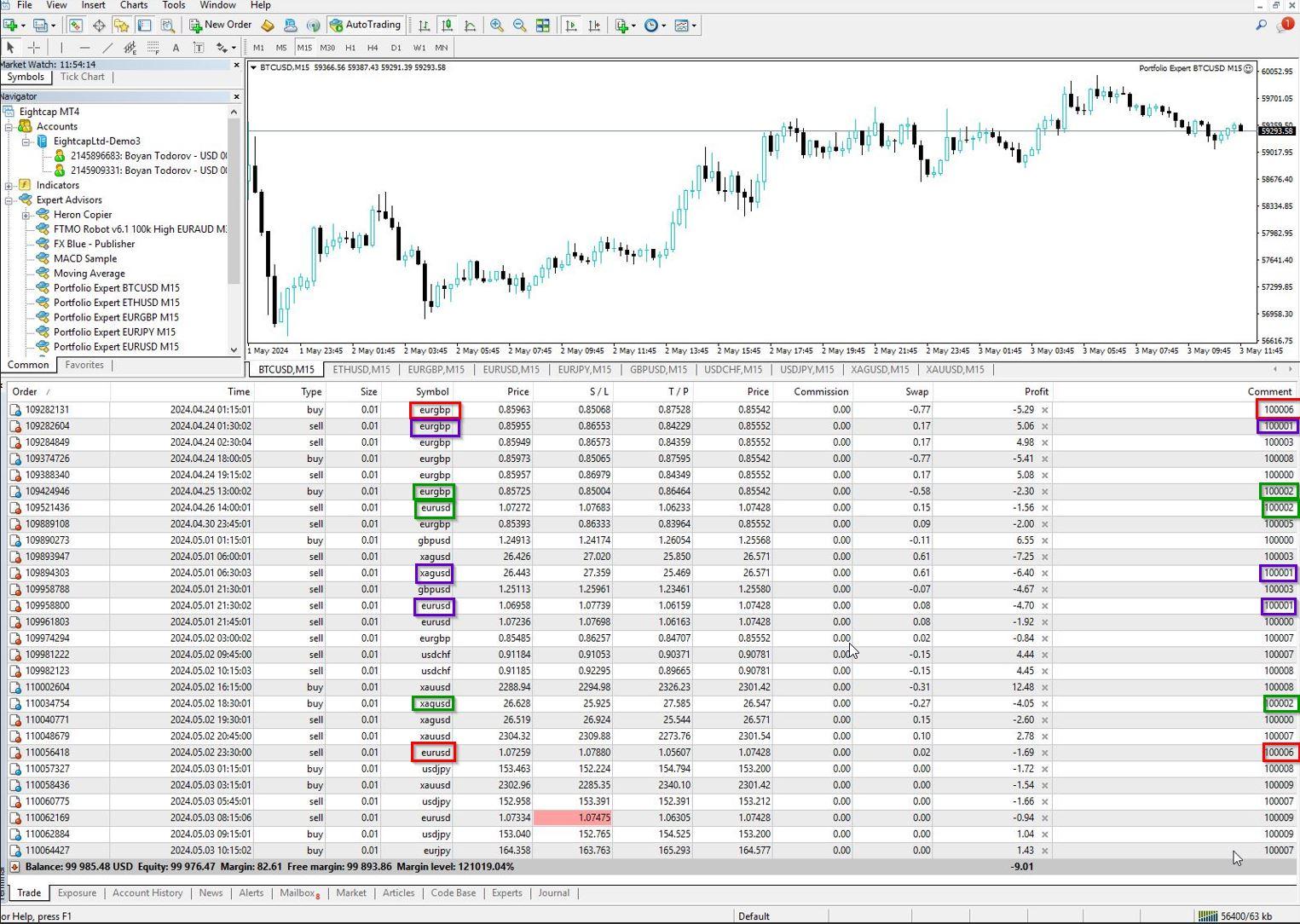Draw a Trendline tool
The image size is (1300, 924).
[107, 48]
